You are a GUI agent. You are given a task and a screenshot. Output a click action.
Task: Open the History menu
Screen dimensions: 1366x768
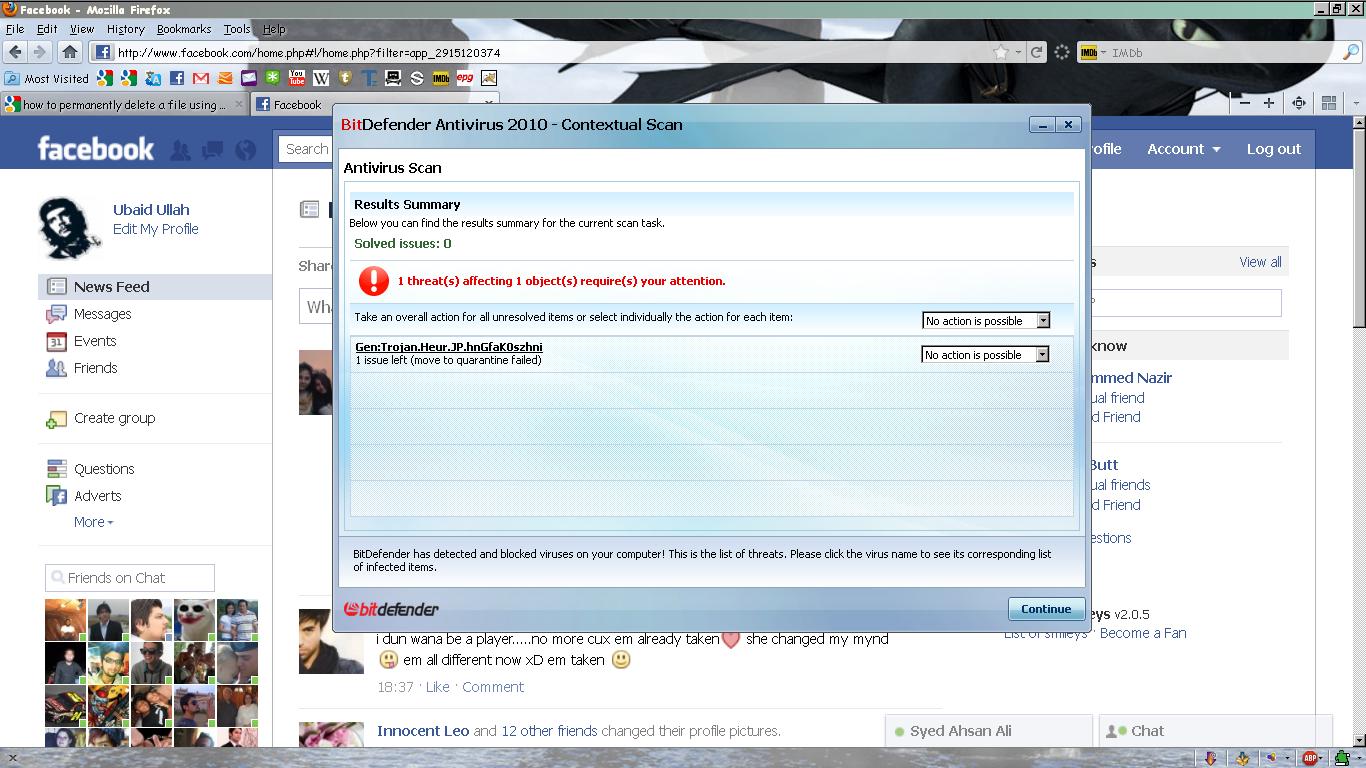(x=125, y=29)
